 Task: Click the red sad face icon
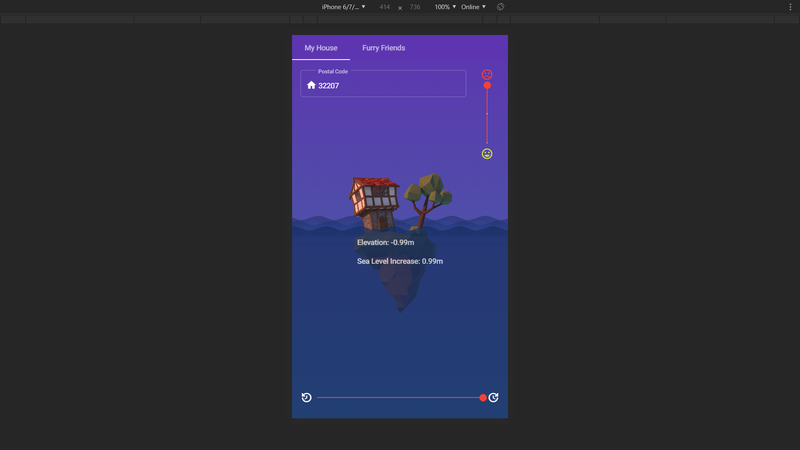pyautogui.click(x=487, y=75)
